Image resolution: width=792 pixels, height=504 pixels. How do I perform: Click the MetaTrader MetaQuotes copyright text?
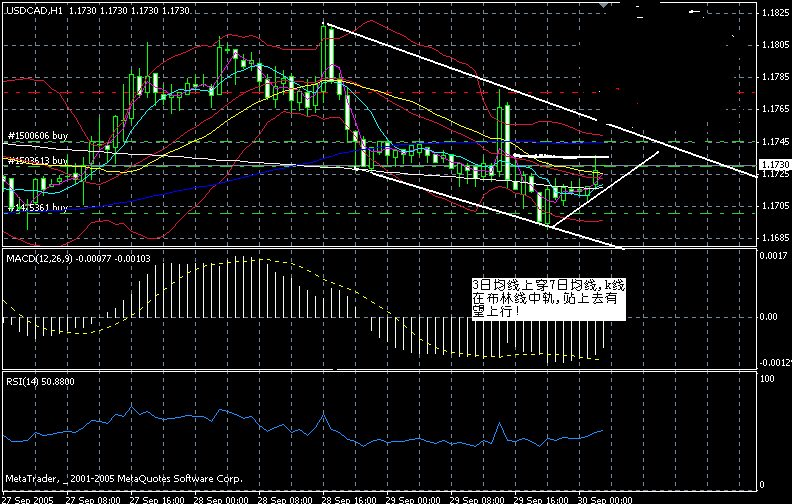(124, 478)
